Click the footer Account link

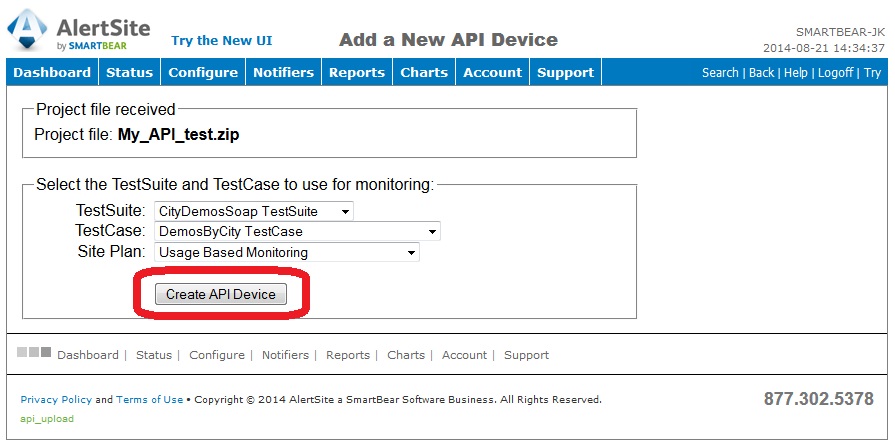(x=464, y=355)
